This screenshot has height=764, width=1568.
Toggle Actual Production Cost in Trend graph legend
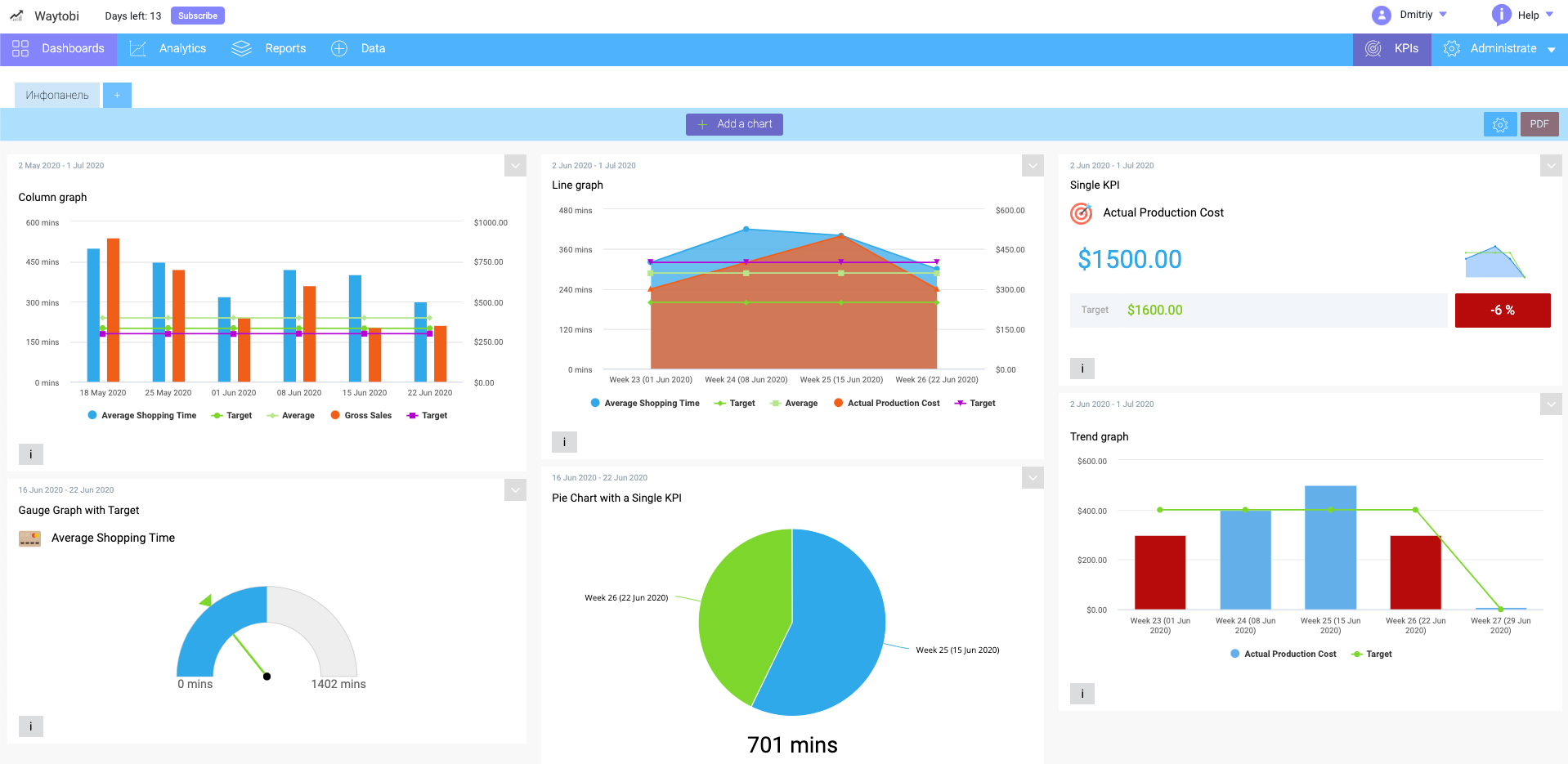pos(1283,655)
